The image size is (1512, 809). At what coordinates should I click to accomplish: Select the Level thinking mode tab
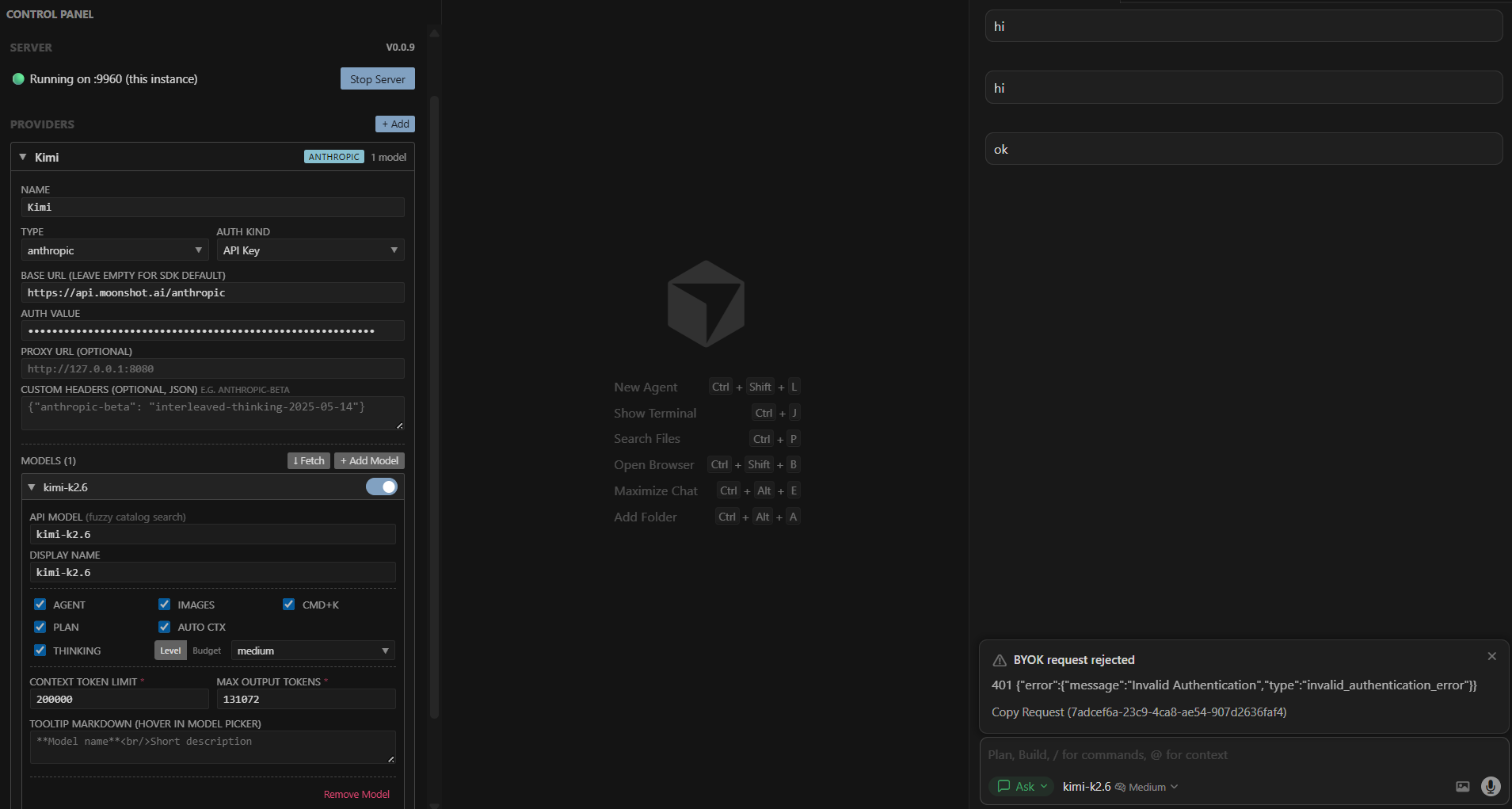click(170, 651)
